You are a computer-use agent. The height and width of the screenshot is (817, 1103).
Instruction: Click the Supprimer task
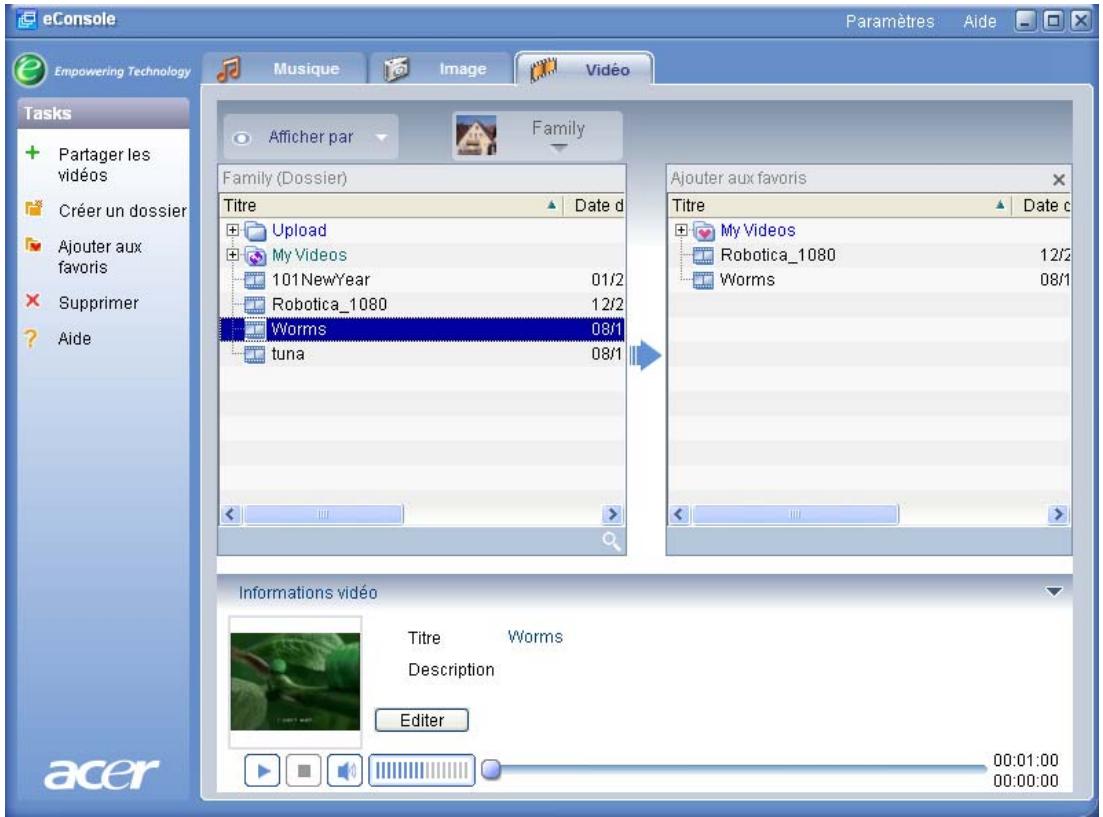(x=98, y=303)
